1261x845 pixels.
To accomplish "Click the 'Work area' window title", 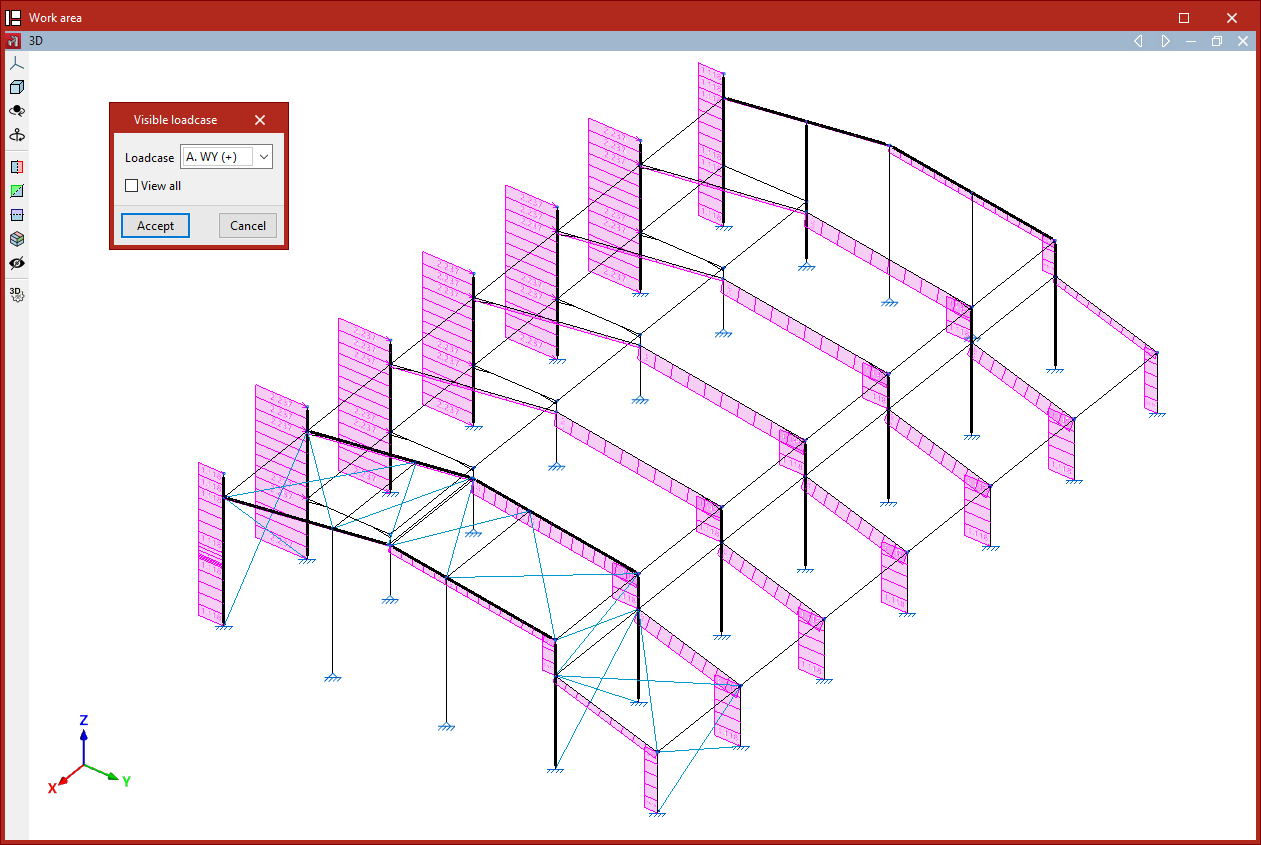I will [56, 18].
